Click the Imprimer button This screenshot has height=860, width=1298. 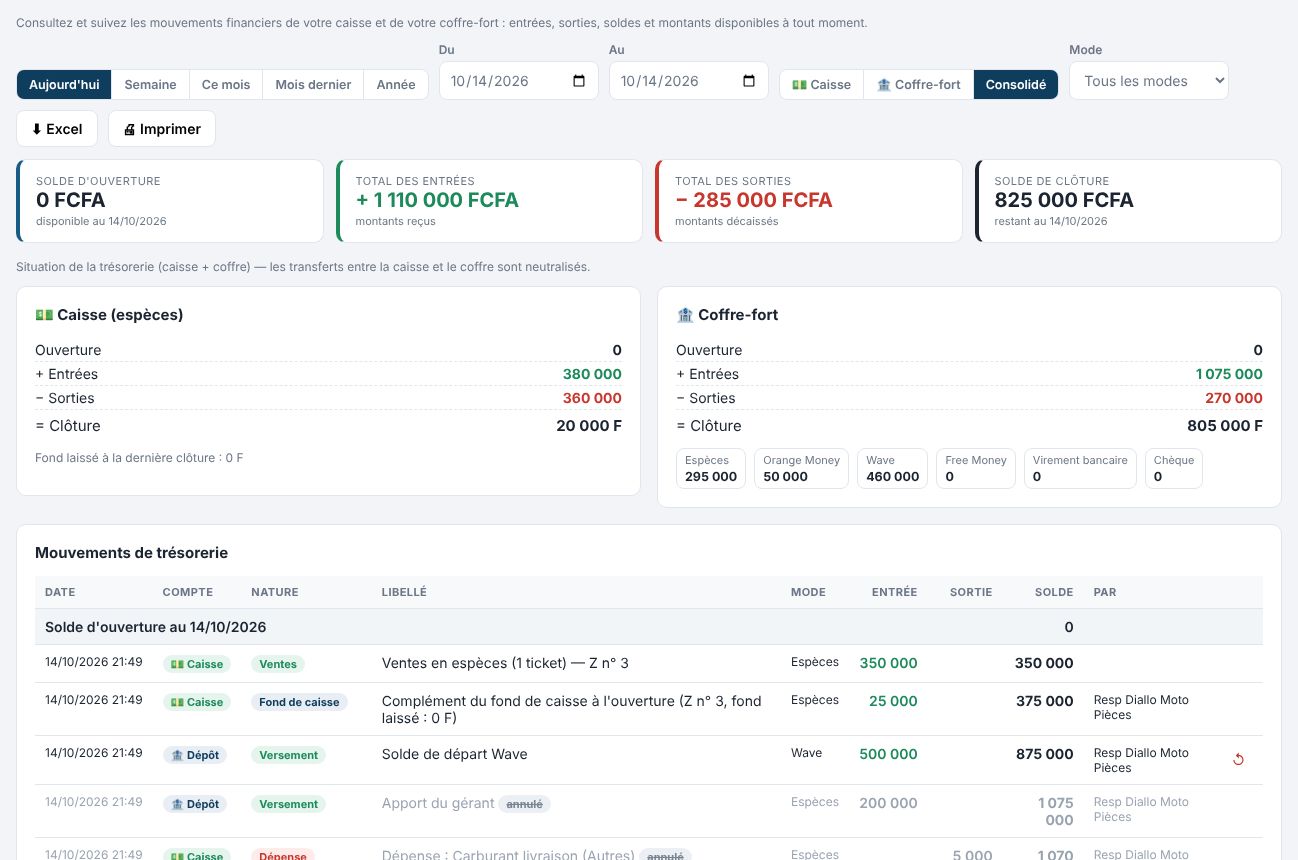162,129
